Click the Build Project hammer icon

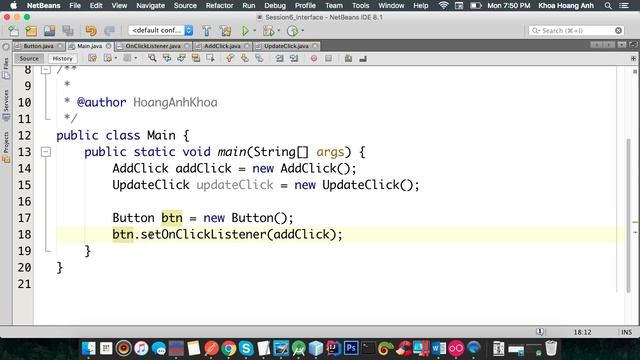click(x=207, y=31)
